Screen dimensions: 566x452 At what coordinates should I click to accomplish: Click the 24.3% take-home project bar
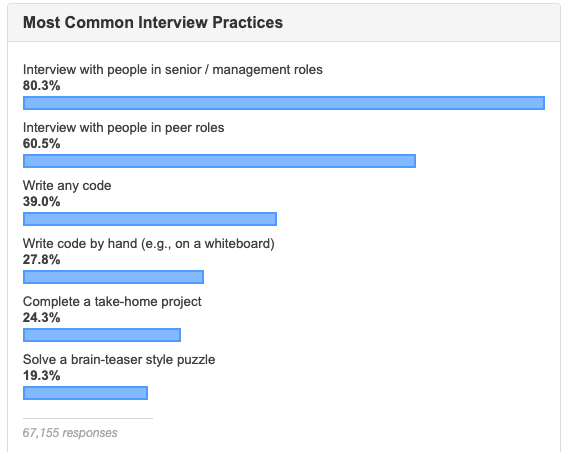click(102, 335)
